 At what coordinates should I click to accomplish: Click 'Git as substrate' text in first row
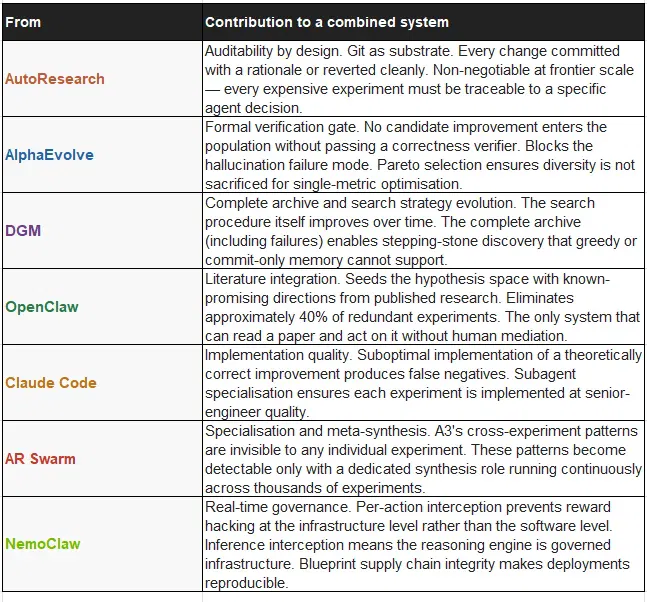click(x=400, y=51)
